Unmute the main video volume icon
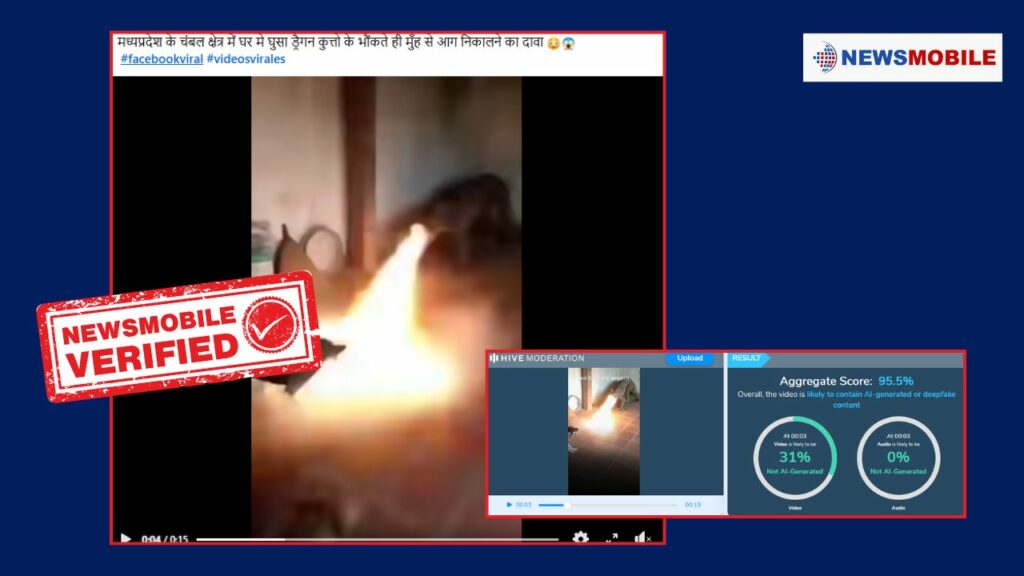 (x=641, y=538)
